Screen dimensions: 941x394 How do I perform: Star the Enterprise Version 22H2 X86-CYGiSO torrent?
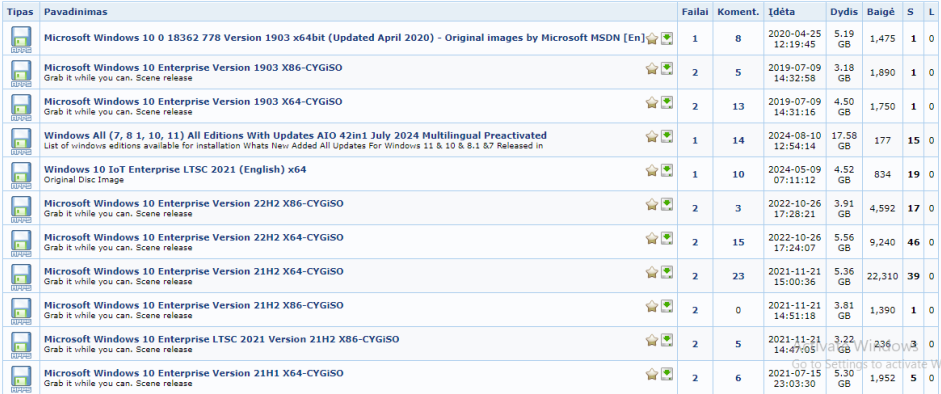coord(652,204)
